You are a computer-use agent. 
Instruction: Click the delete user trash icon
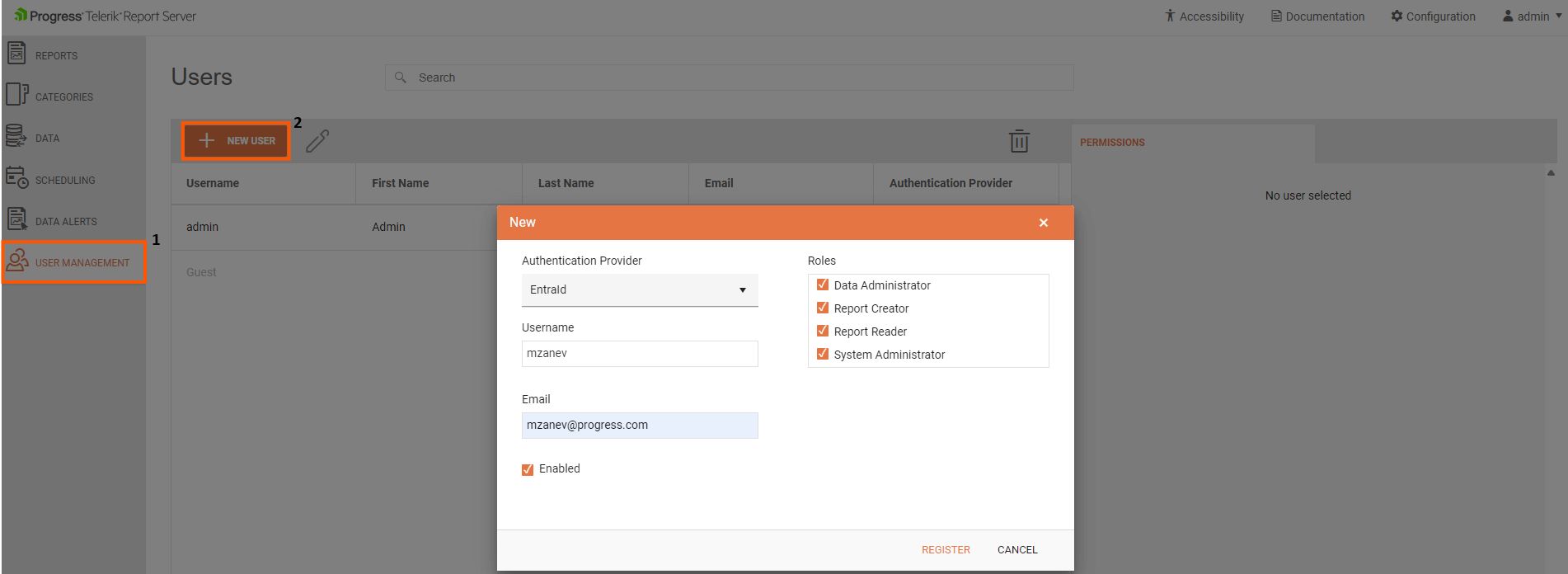pyautogui.click(x=1019, y=141)
